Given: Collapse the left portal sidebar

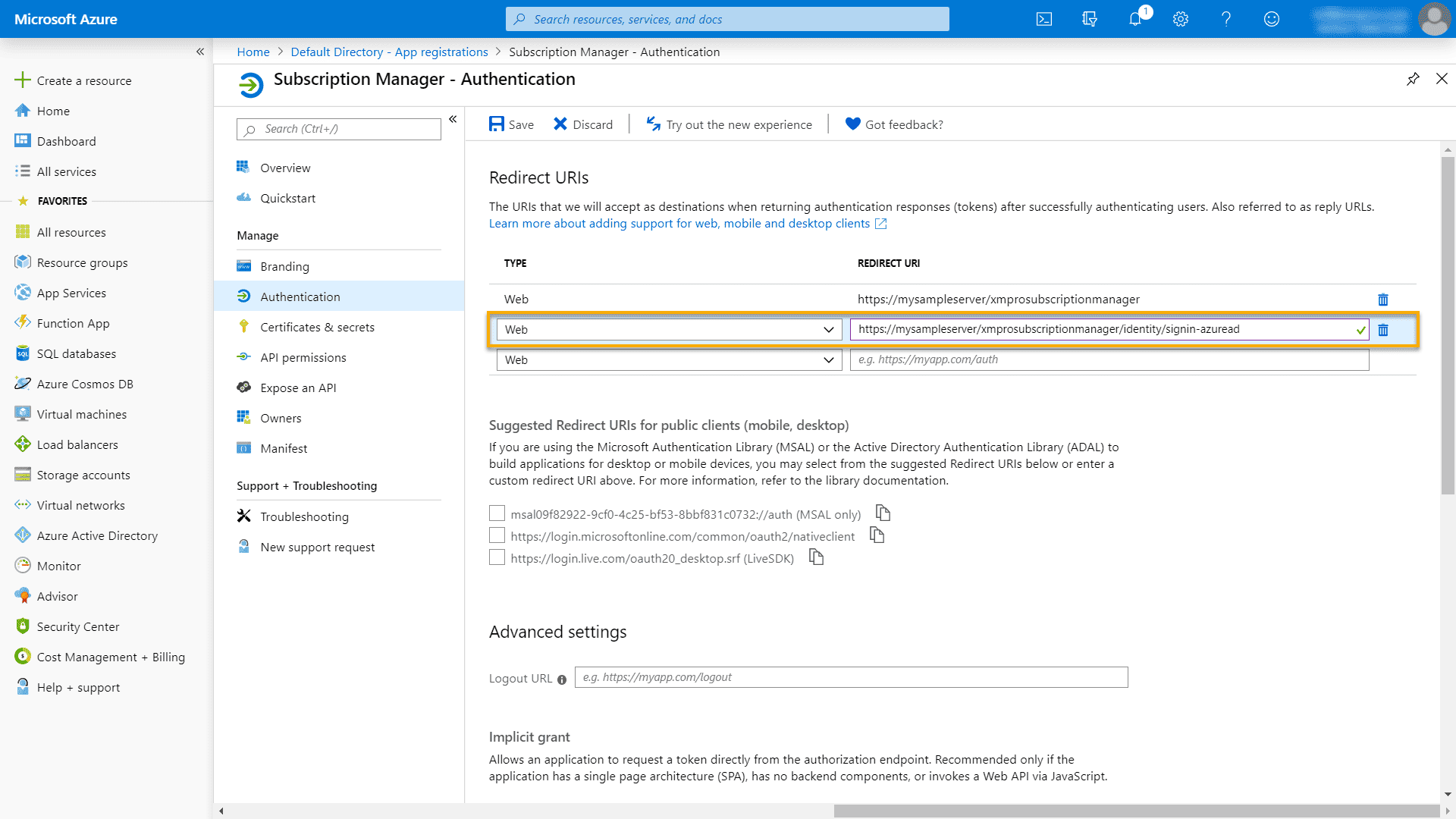Looking at the screenshot, I should point(200,52).
